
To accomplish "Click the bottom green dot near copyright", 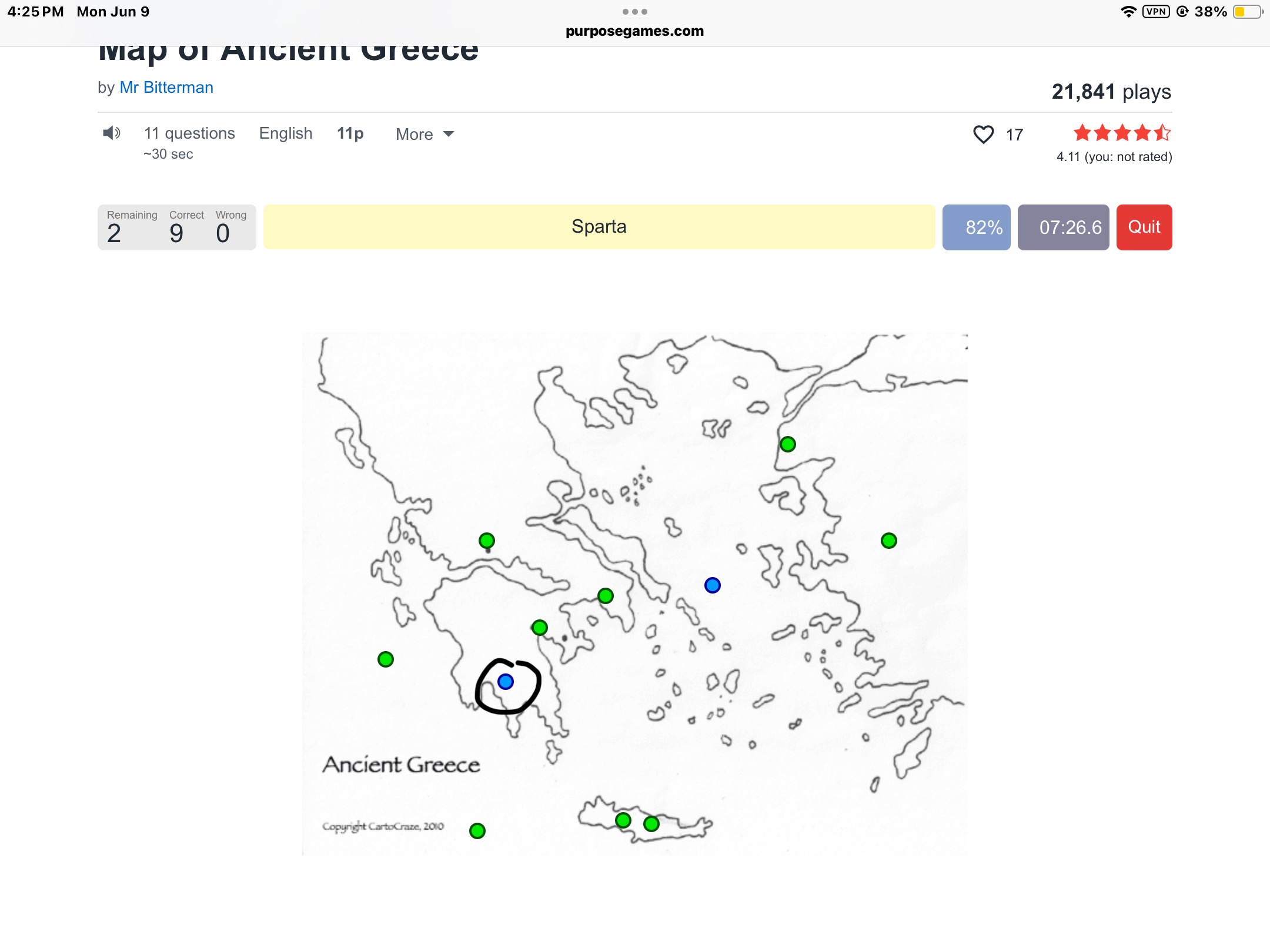I will click(x=477, y=831).
